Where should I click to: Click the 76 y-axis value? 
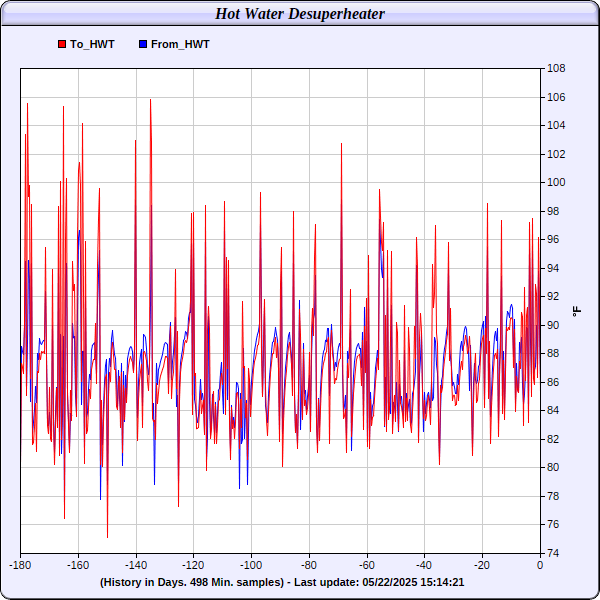(554, 525)
